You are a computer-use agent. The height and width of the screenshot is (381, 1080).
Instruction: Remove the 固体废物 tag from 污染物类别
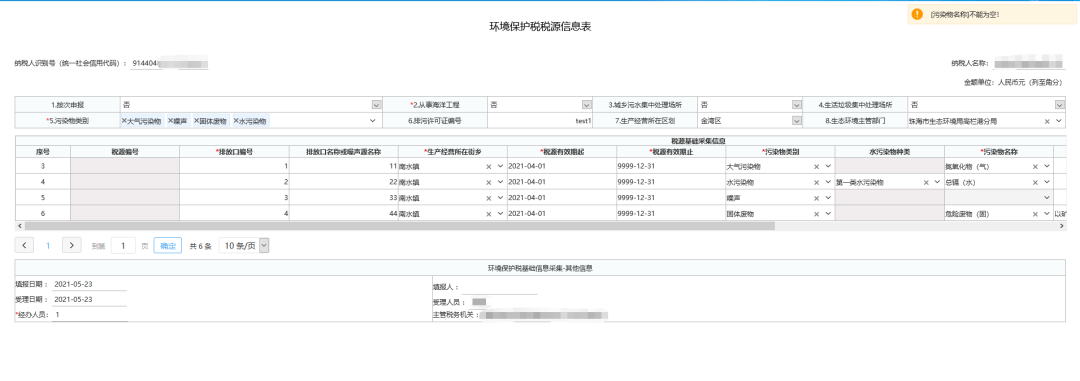[196, 121]
